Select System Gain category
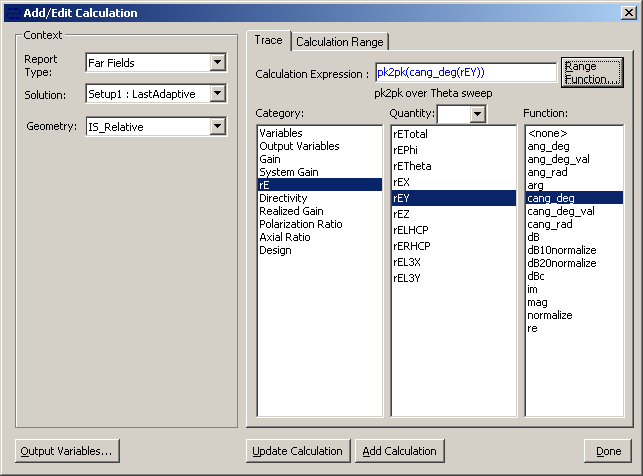Viewport: 643px width, 476px height. tap(320, 172)
